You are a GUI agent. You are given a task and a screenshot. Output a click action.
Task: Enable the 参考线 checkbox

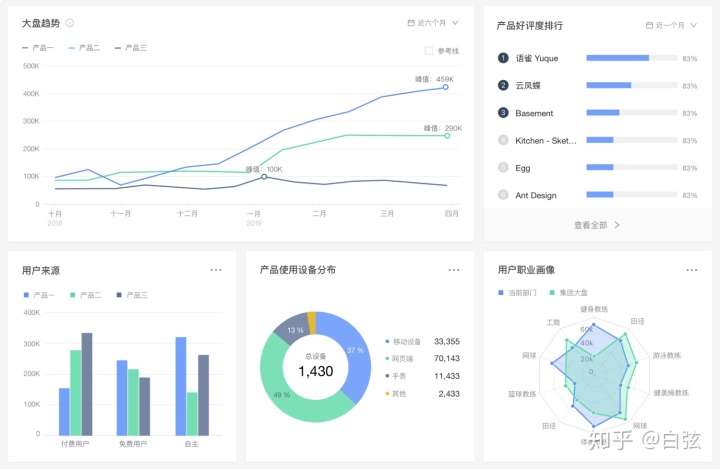429,51
